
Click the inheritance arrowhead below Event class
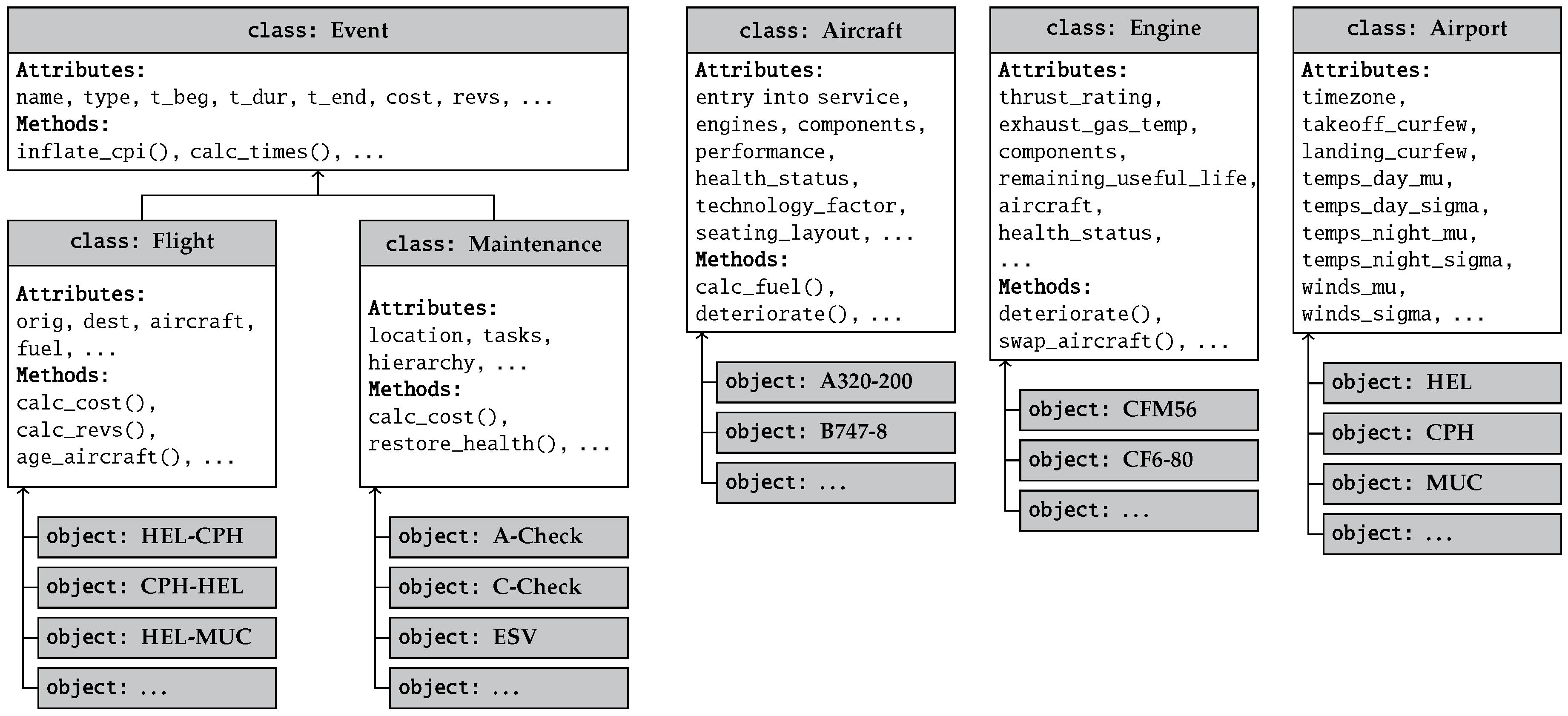[x=318, y=175]
